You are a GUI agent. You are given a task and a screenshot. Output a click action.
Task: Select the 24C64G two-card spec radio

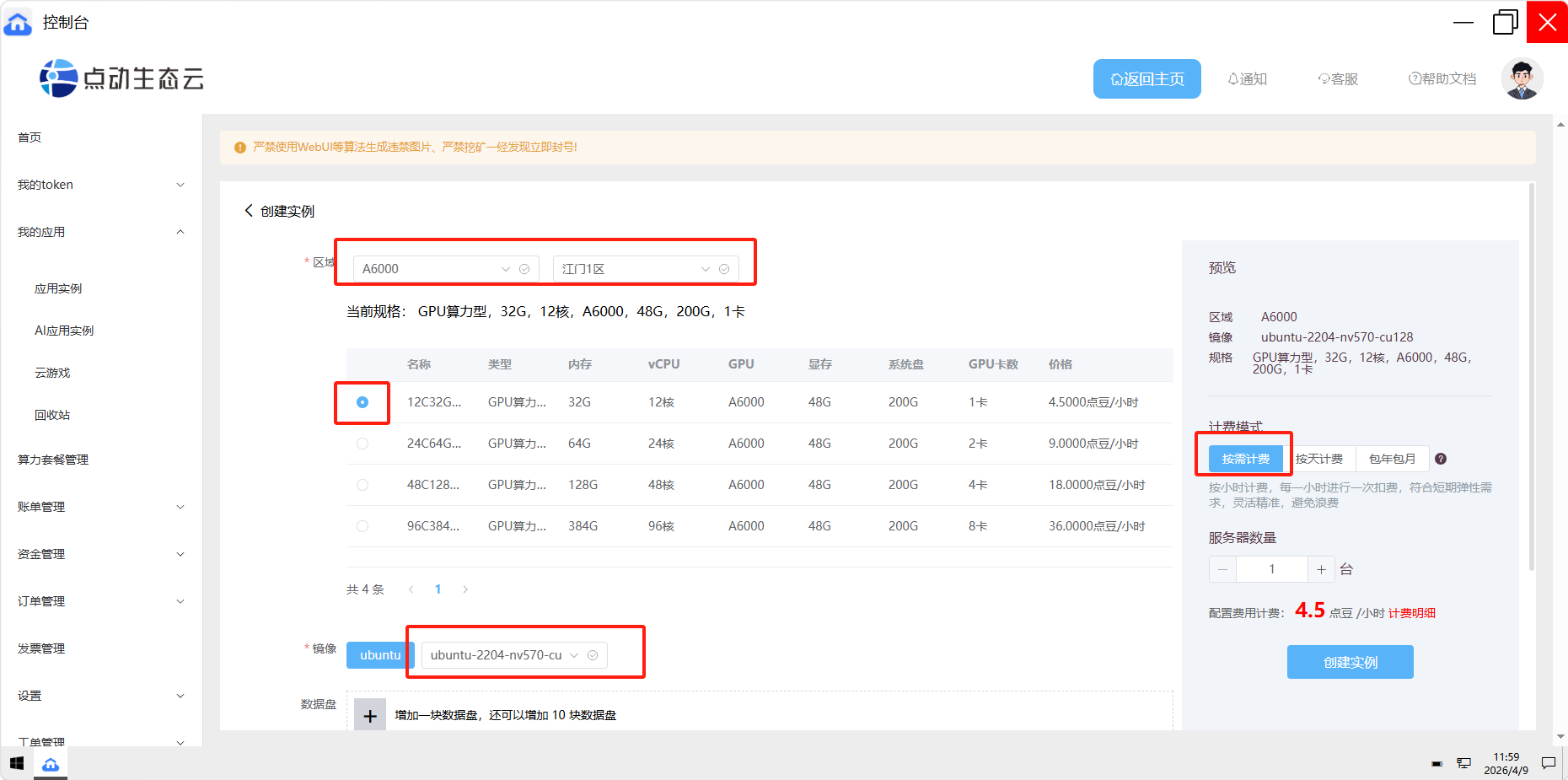[362, 444]
